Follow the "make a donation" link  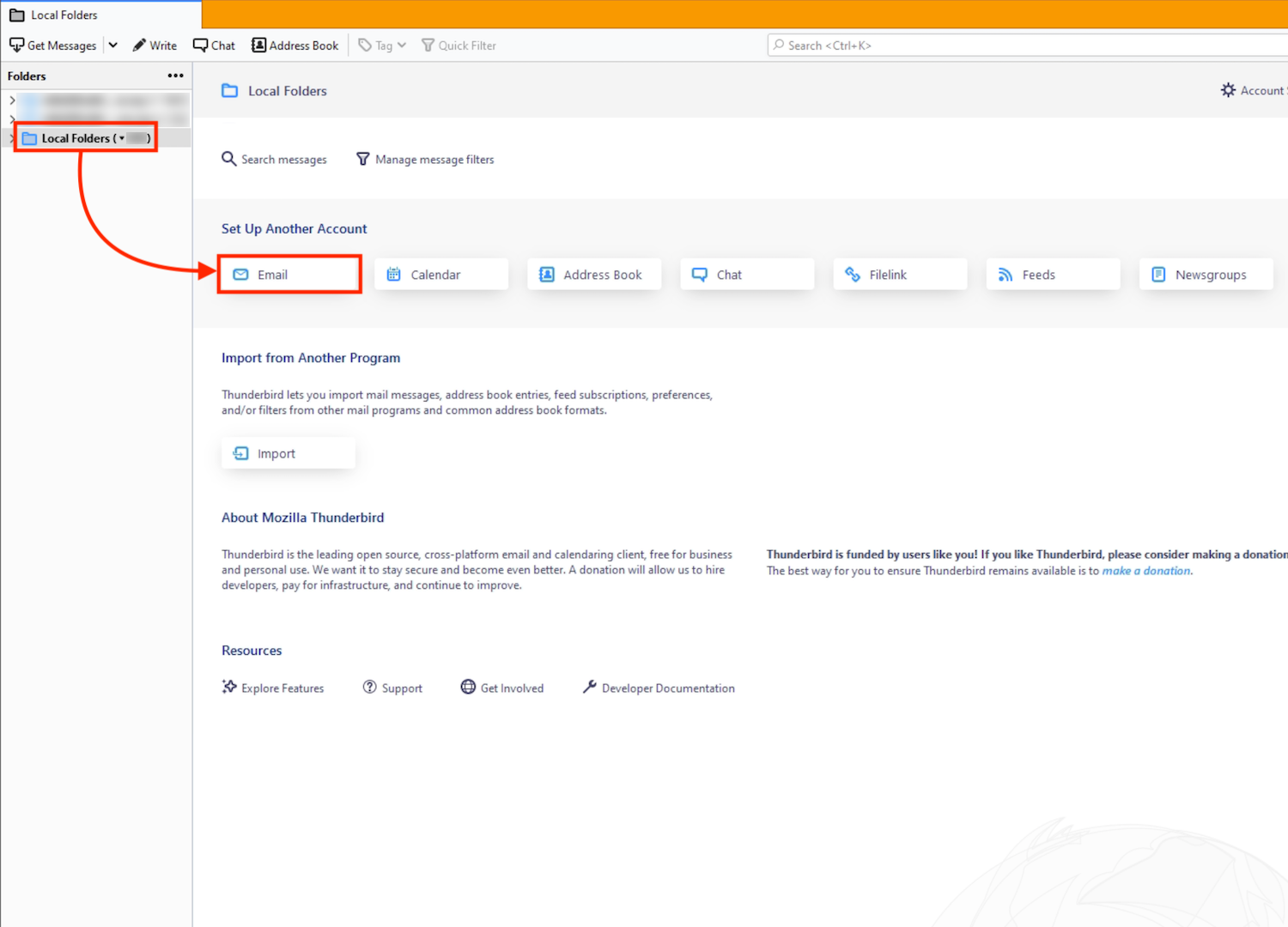(x=1146, y=571)
